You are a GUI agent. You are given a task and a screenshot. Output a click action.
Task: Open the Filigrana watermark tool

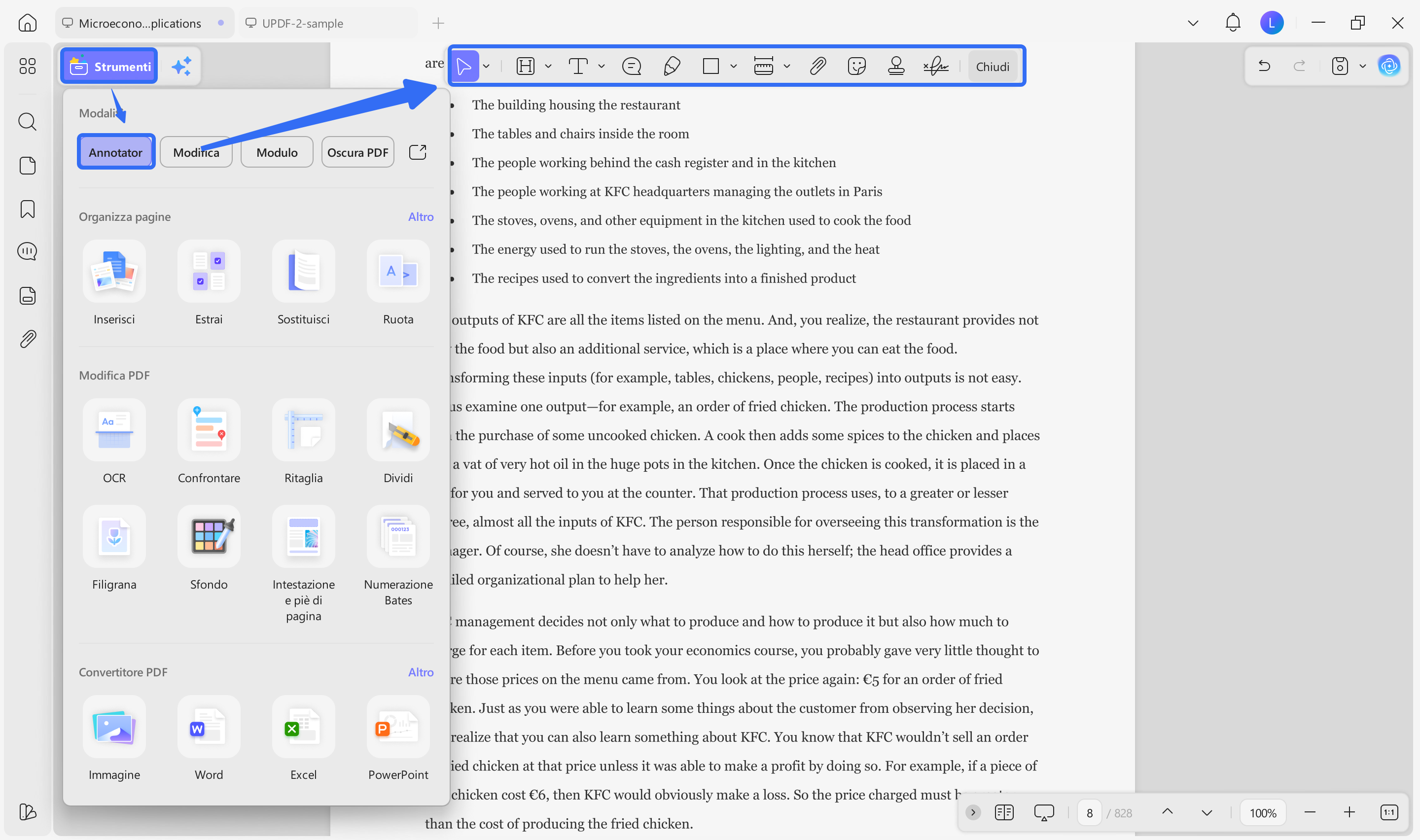[114, 548]
